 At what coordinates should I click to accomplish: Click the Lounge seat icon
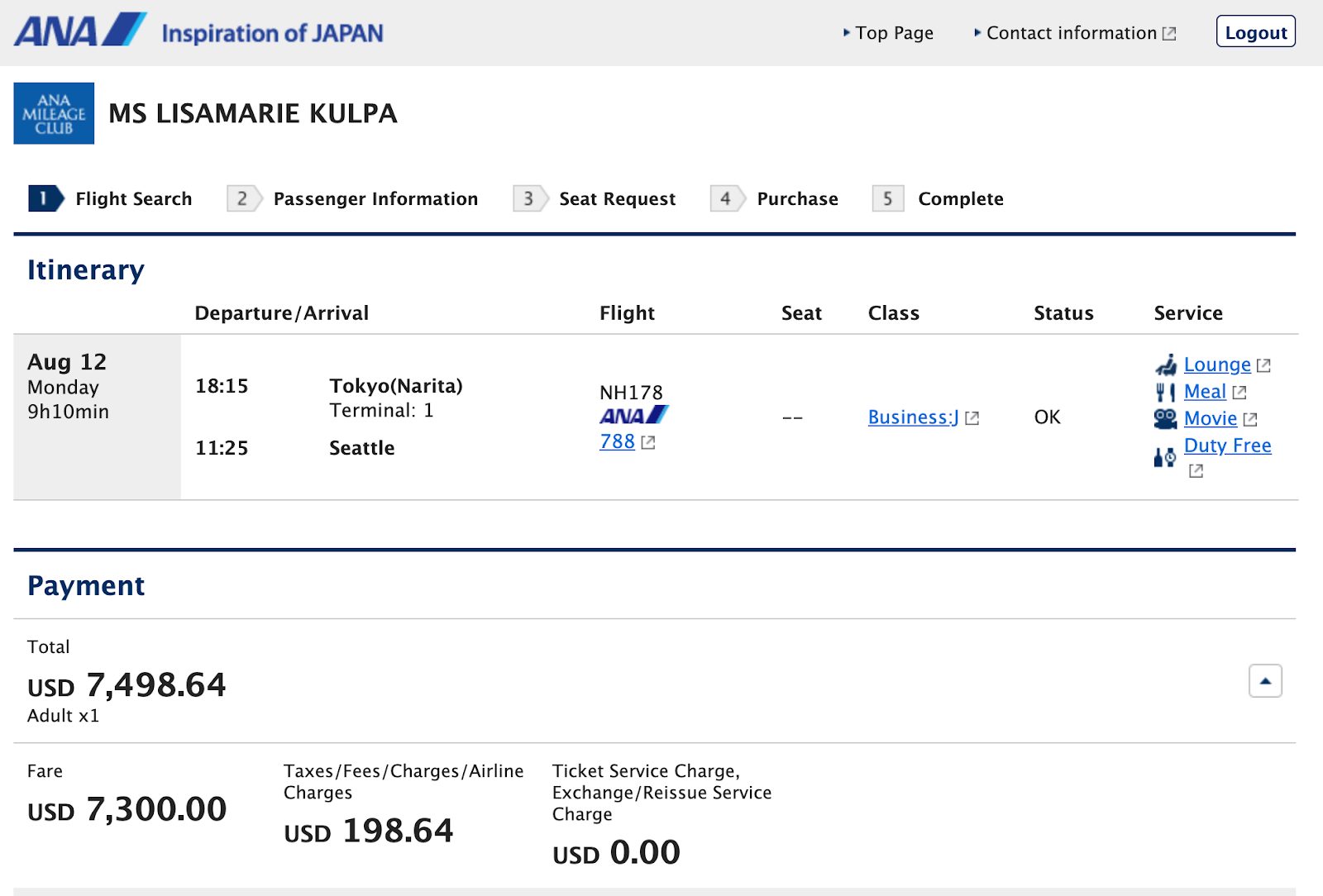1166,365
